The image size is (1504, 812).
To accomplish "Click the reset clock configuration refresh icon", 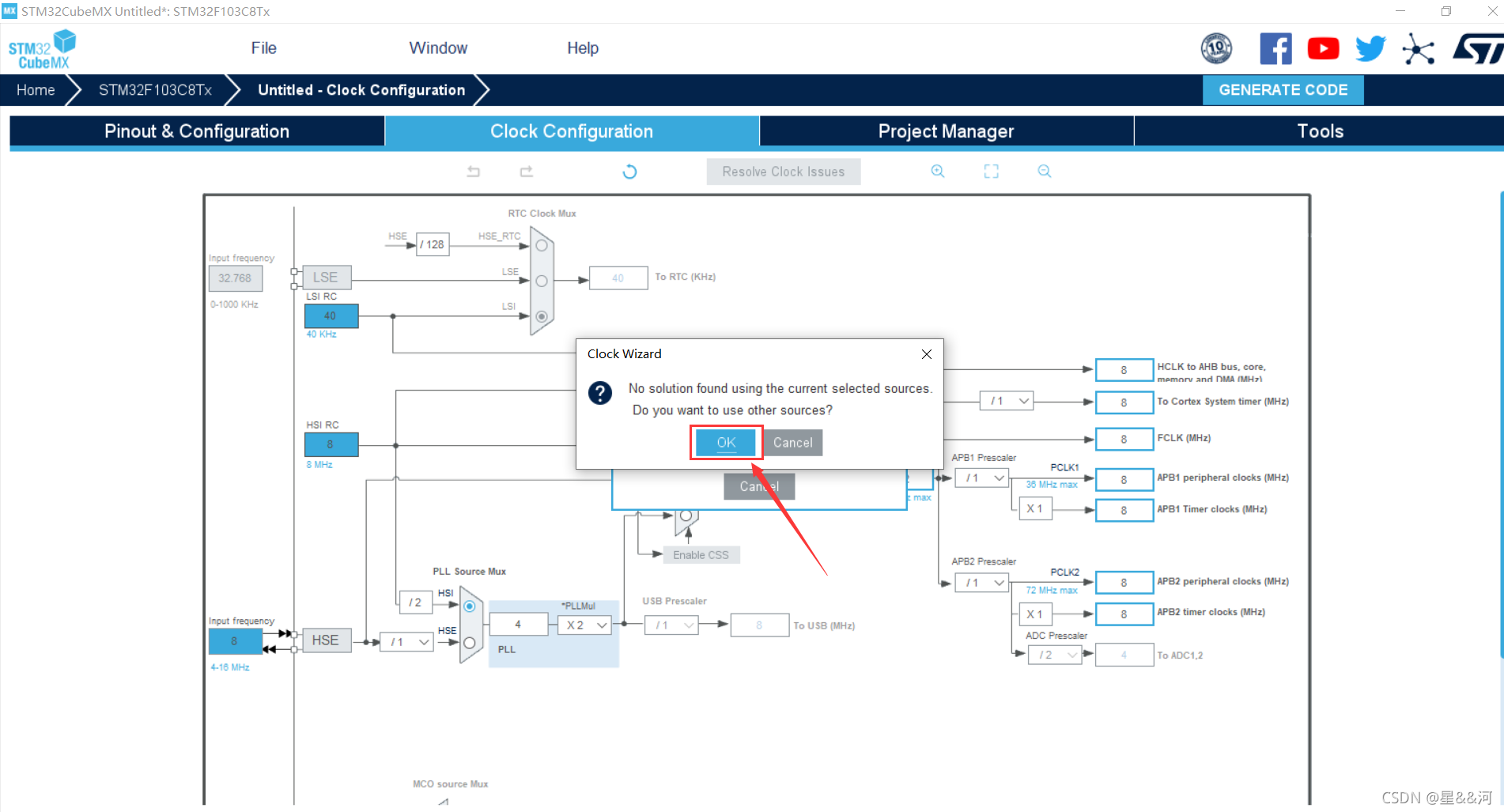I will click(629, 172).
